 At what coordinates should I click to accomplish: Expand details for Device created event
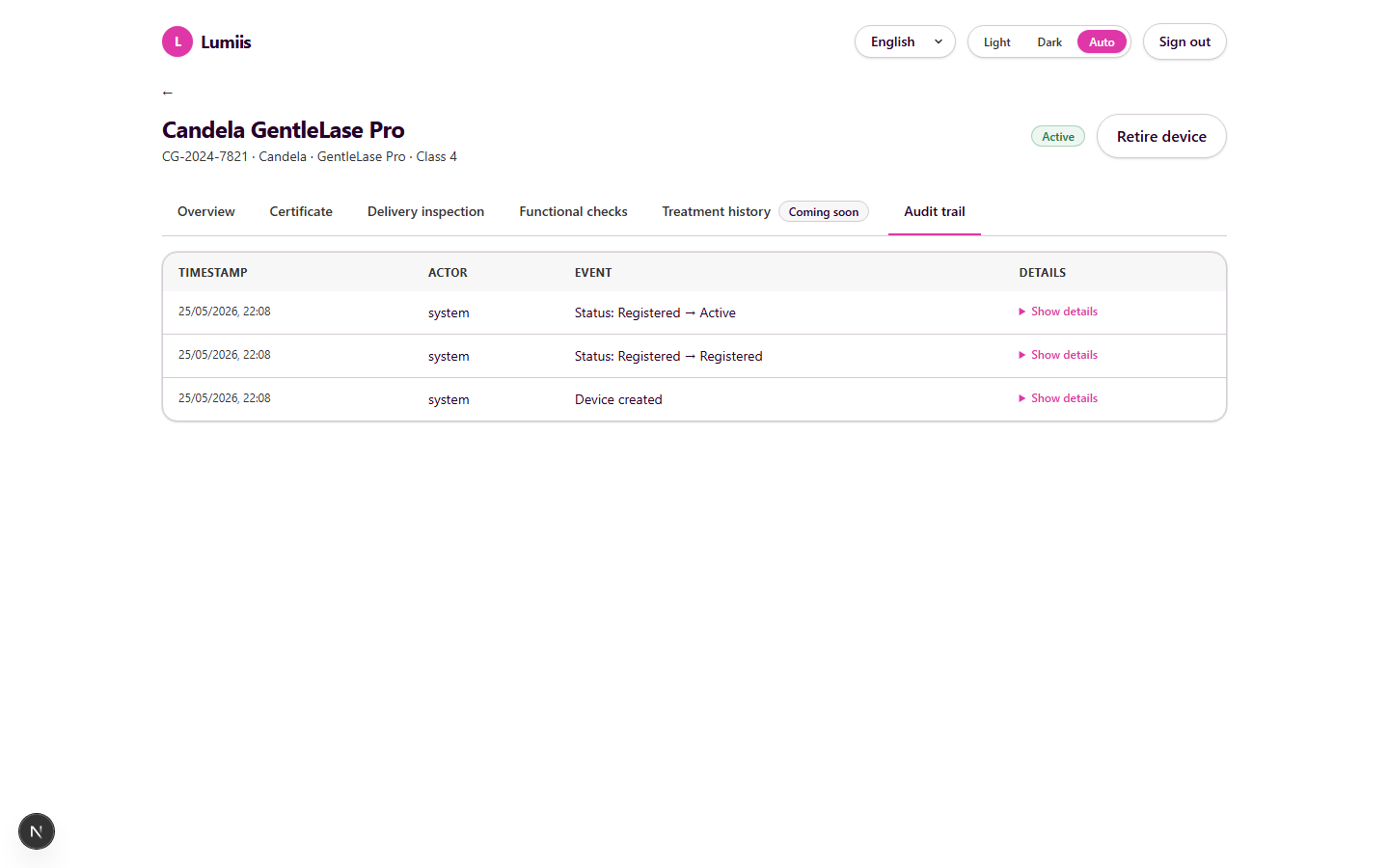pos(1058,398)
